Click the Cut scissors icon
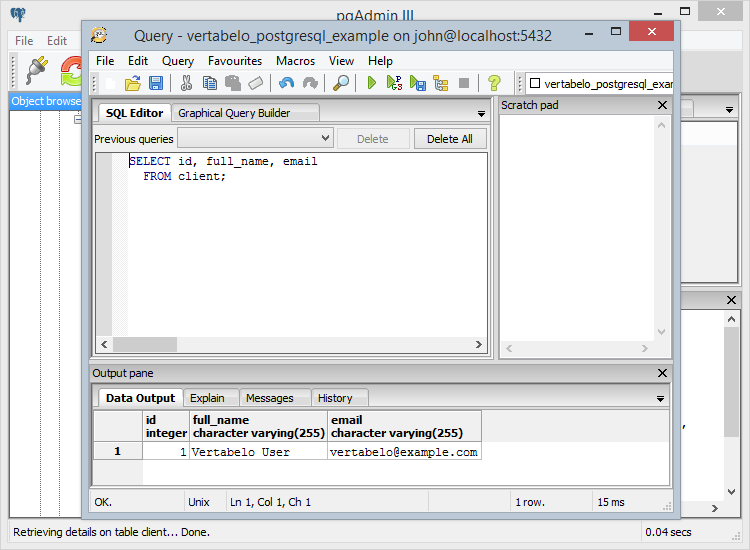Screen dimensions: 750x550 pos(186,84)
